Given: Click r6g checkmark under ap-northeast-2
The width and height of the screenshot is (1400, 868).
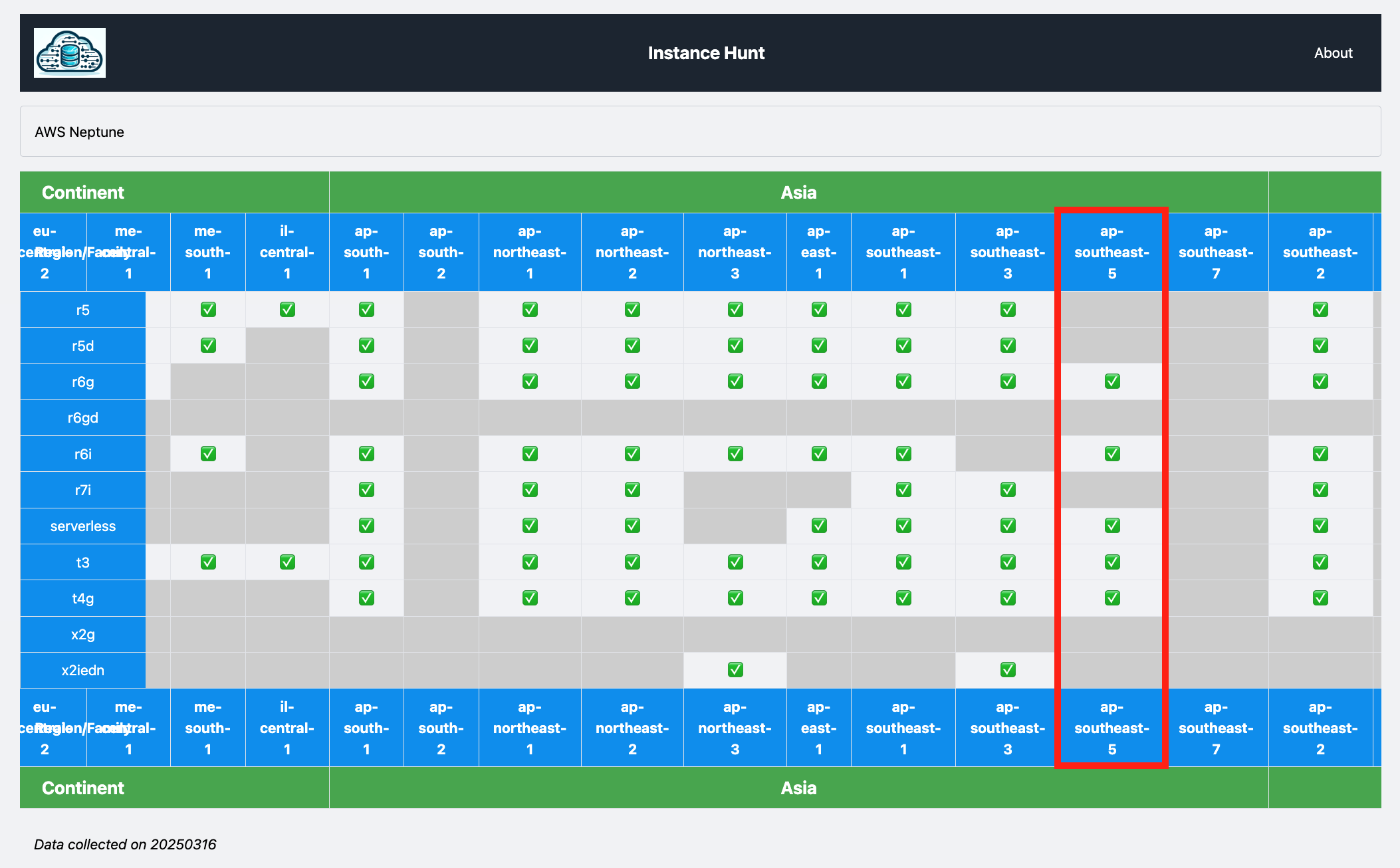Looking at the screenshot, I should [x=632, y=381].
